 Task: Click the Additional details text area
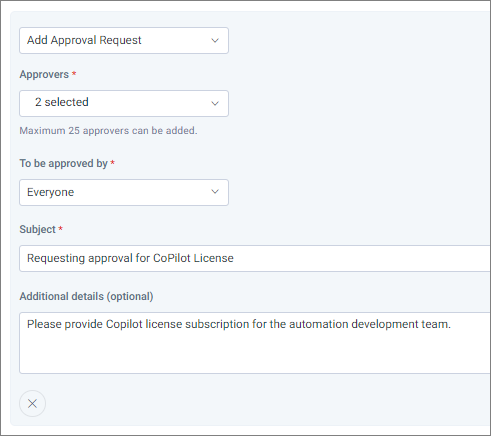coord(255,343)
